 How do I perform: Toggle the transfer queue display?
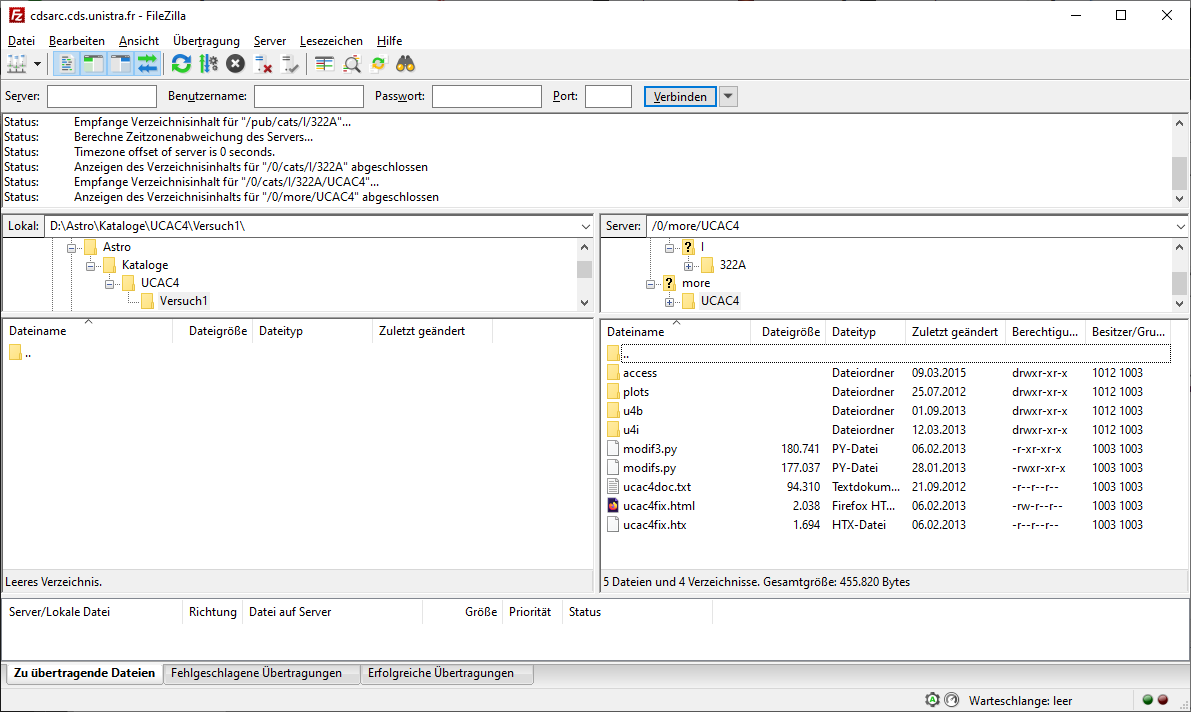147,65
